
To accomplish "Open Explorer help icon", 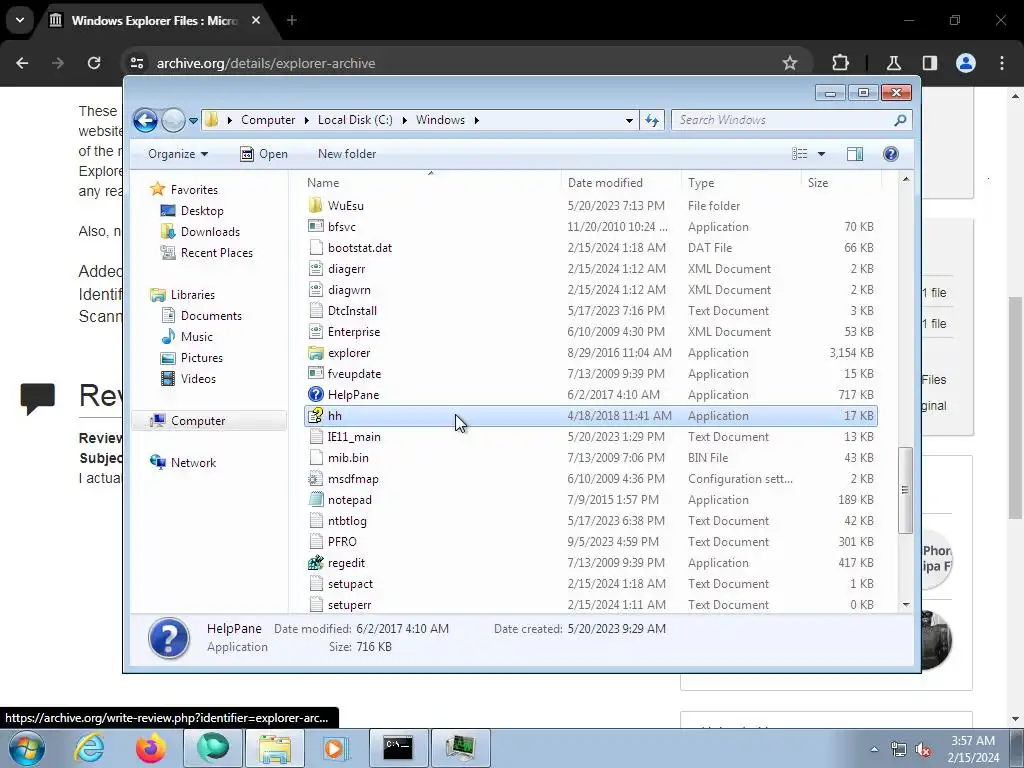I will pyautogui.click(x=891, y=154).
